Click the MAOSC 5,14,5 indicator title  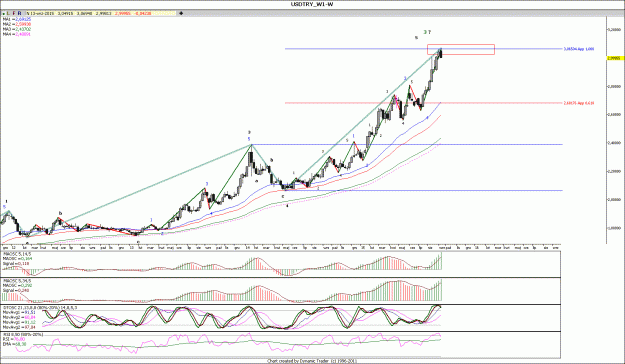pos(17,254)
